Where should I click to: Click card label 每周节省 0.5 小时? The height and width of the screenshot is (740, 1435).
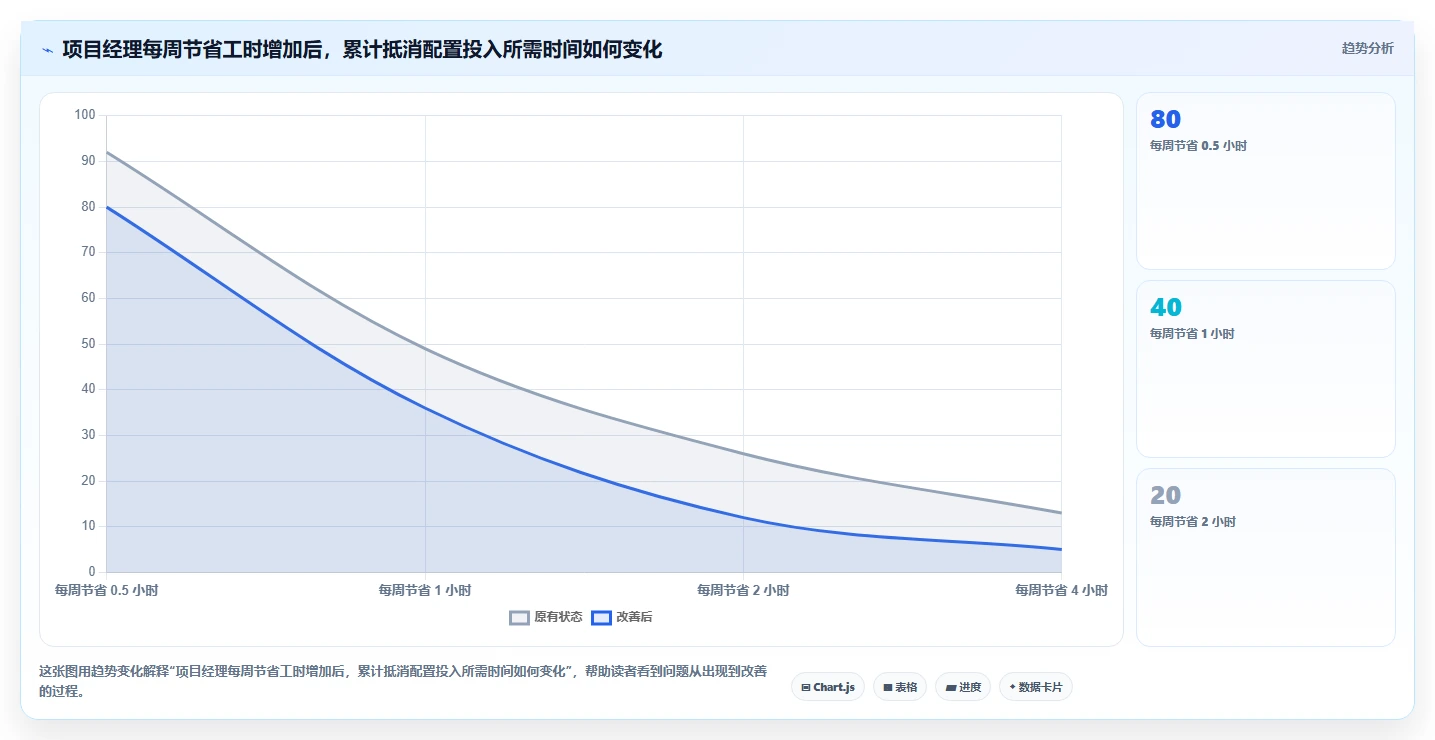[x=1198, y=146]
